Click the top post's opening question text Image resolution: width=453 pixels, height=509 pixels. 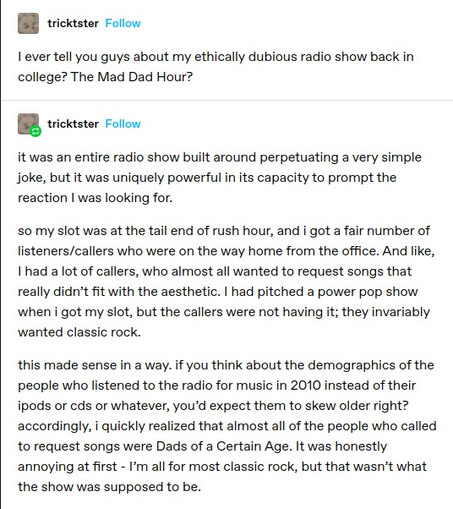pyautogui.click(x=216, y=67)
